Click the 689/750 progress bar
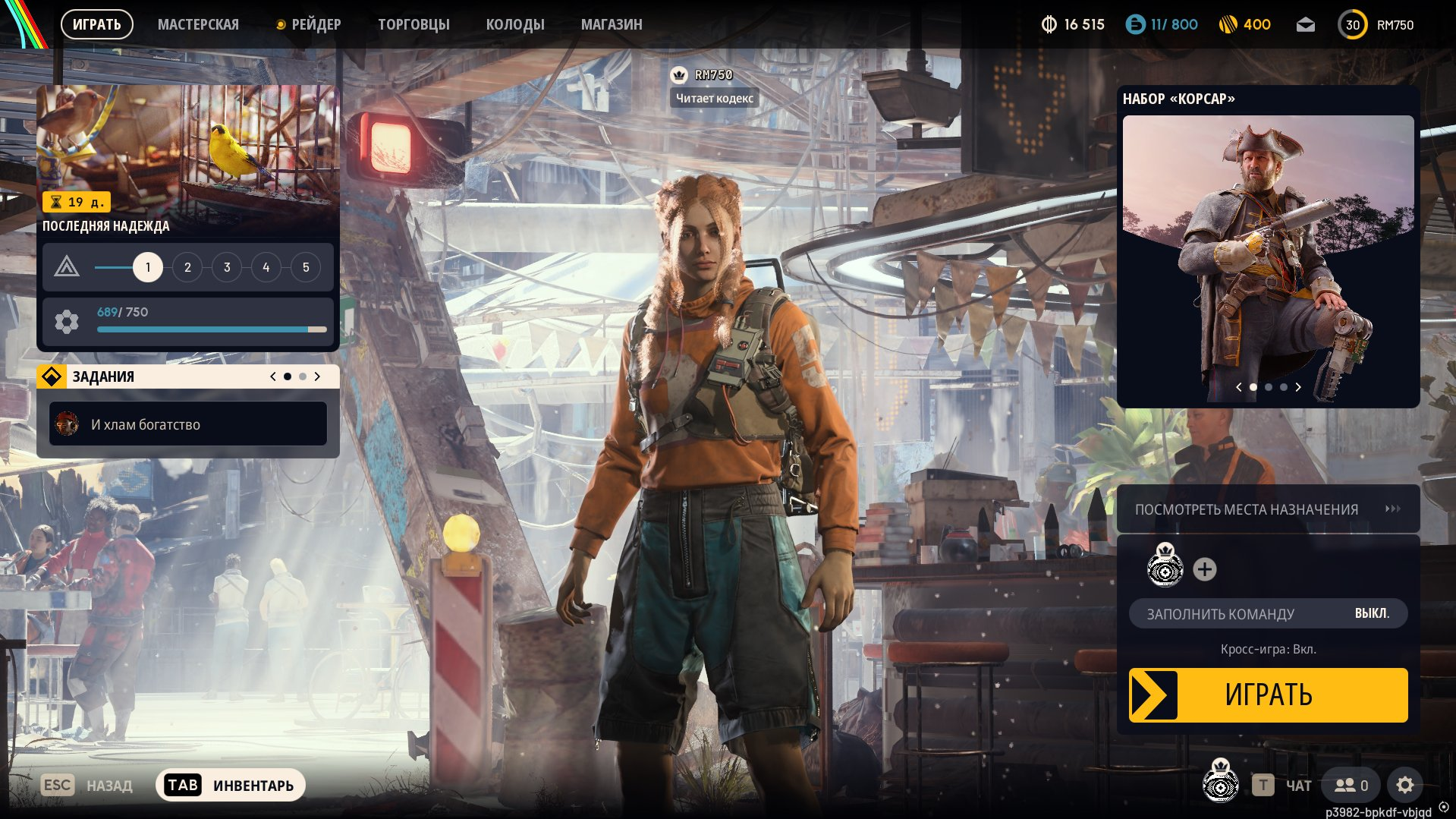The image size is (1456, 819). tap(212, 329)
